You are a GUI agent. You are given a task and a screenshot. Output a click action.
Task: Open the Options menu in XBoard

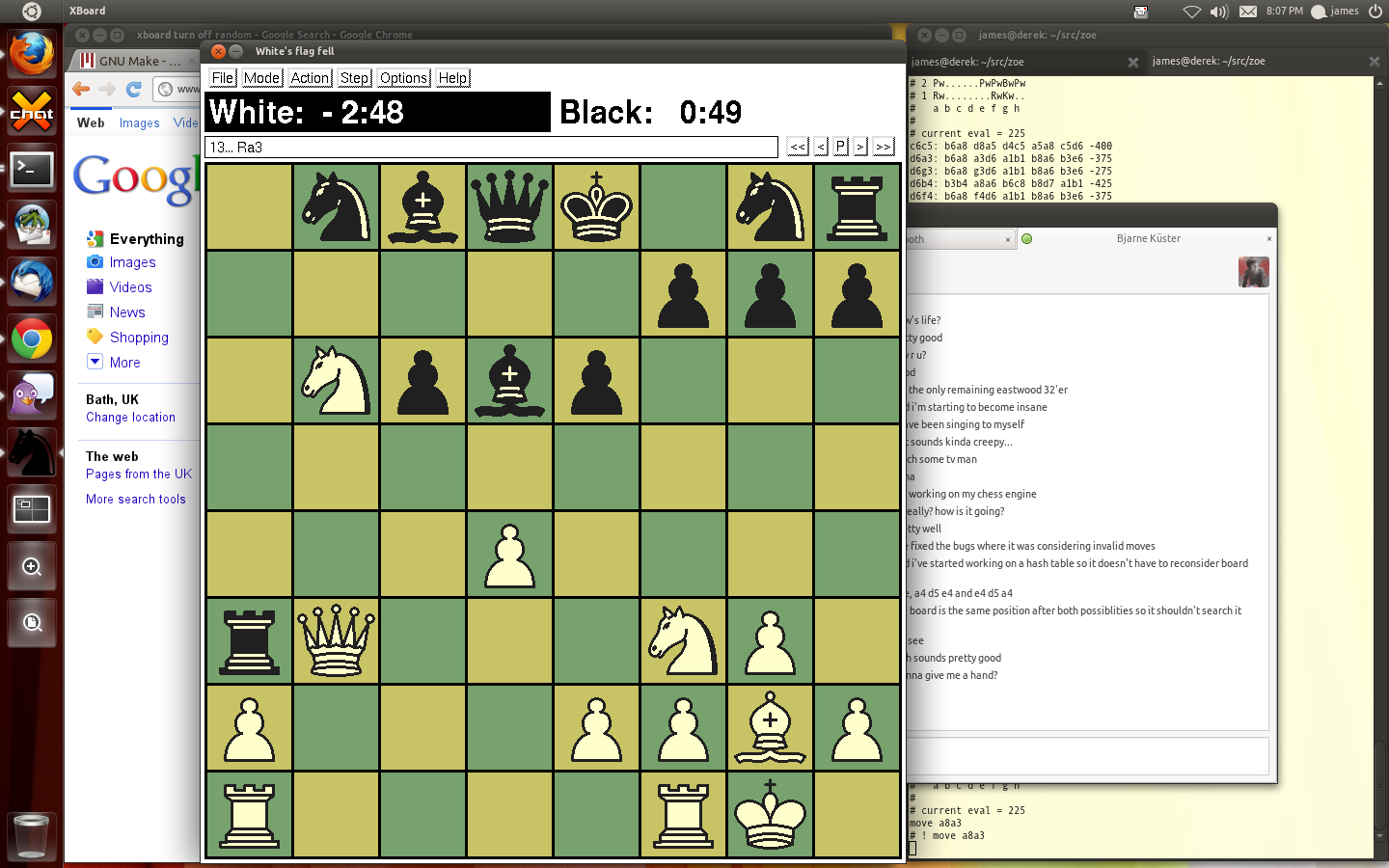click(403, 78)
